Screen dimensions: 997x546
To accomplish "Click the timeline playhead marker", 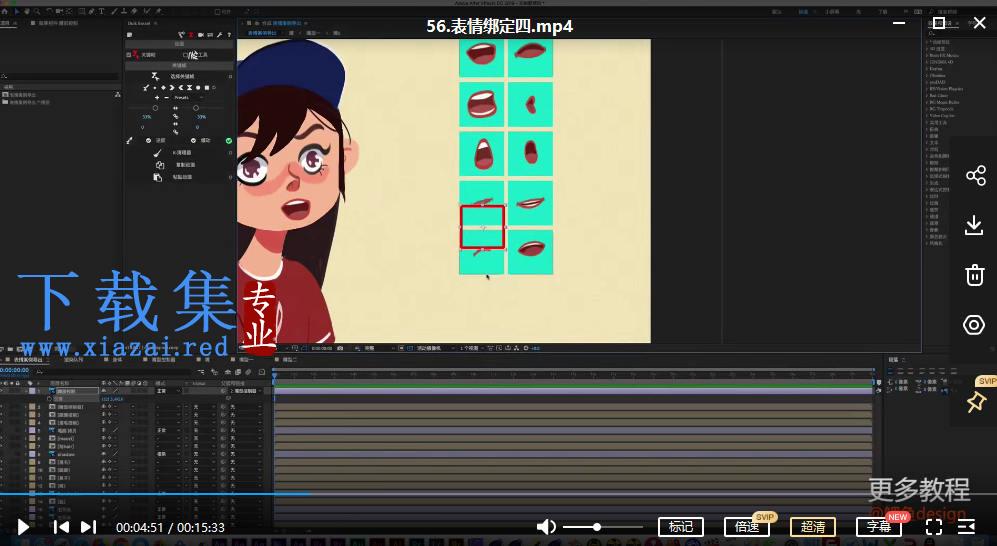I will [275, 376].
